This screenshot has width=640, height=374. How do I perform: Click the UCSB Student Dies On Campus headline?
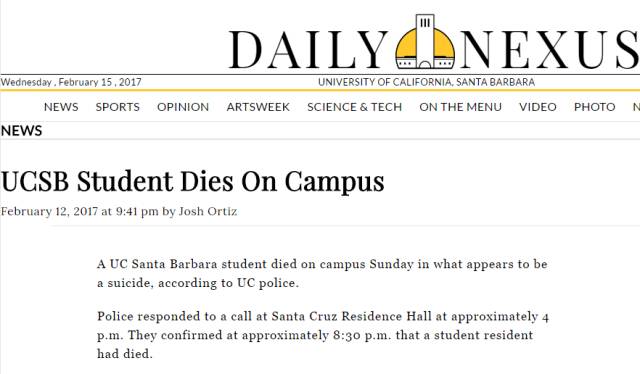pyautogui.click(x=192, y=181)
